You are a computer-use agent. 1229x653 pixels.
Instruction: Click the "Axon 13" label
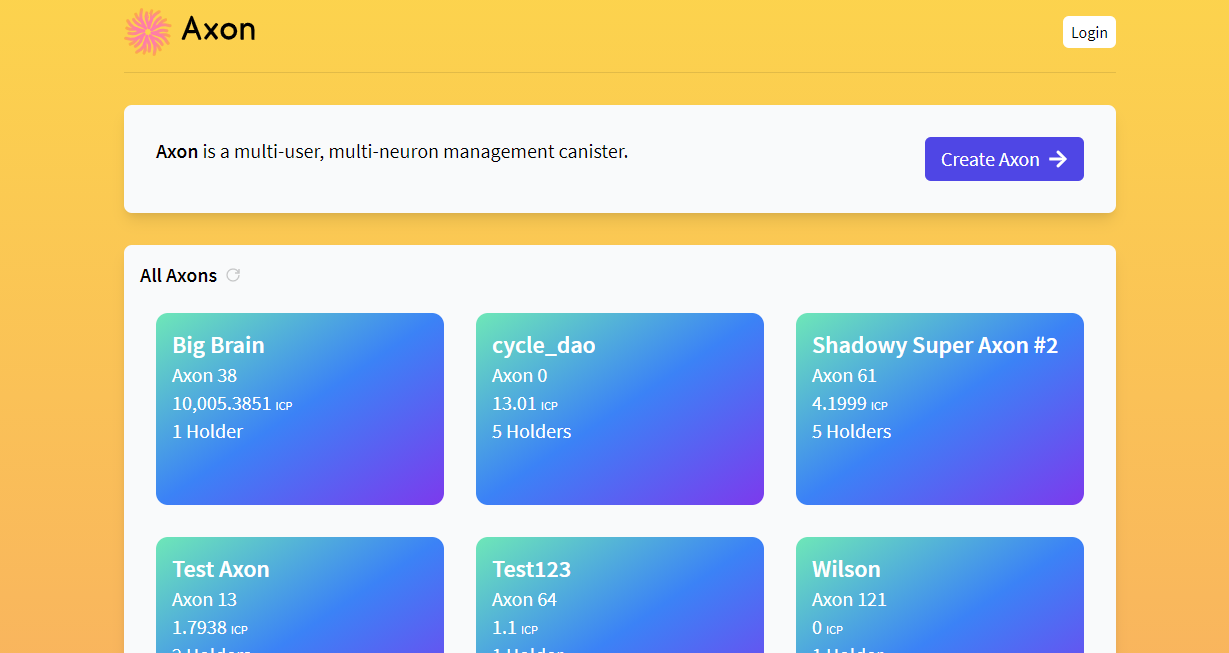(x=204, y=599)
